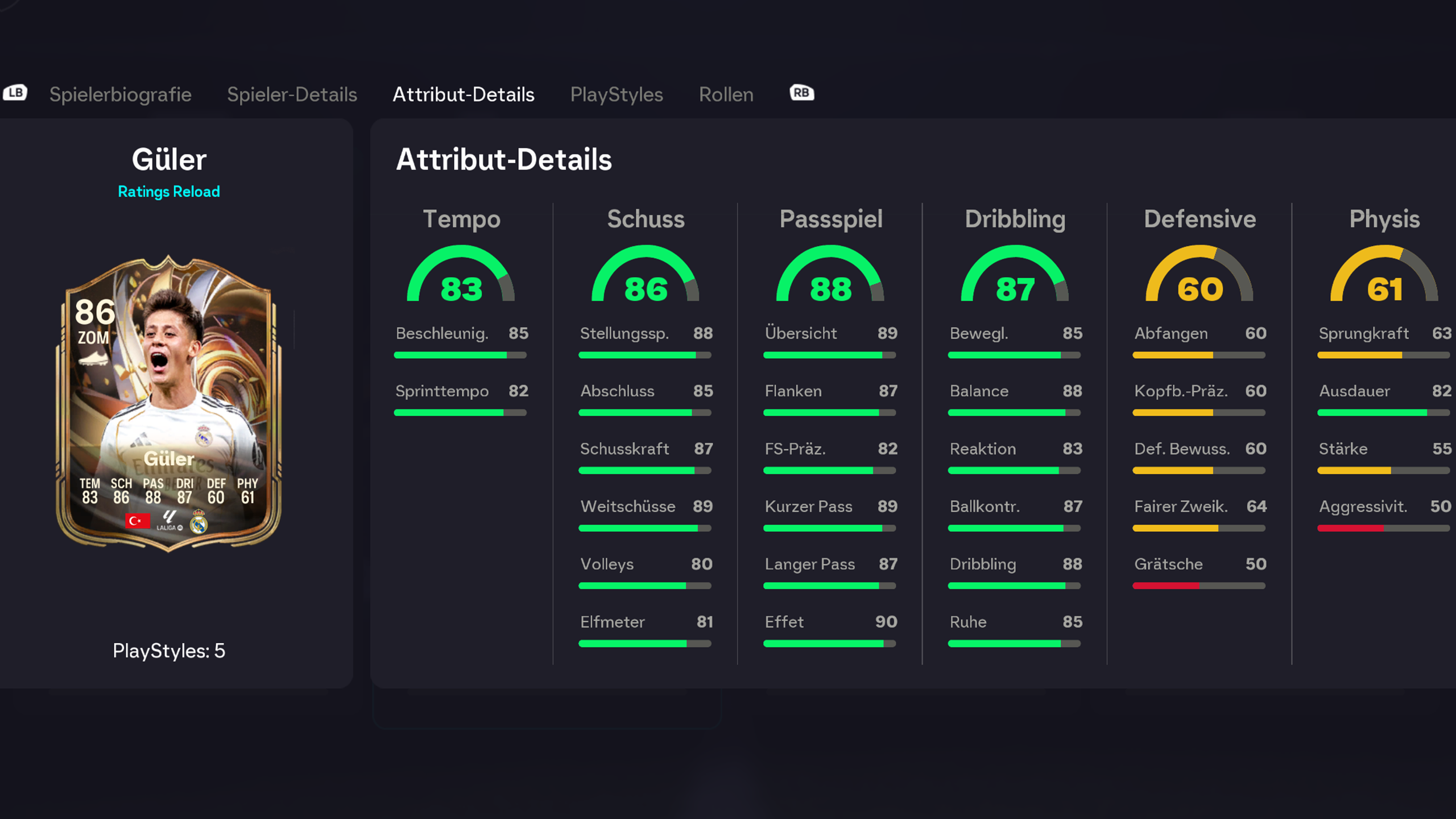Open the Spielerbiografie tab

[x=120, y=94]
